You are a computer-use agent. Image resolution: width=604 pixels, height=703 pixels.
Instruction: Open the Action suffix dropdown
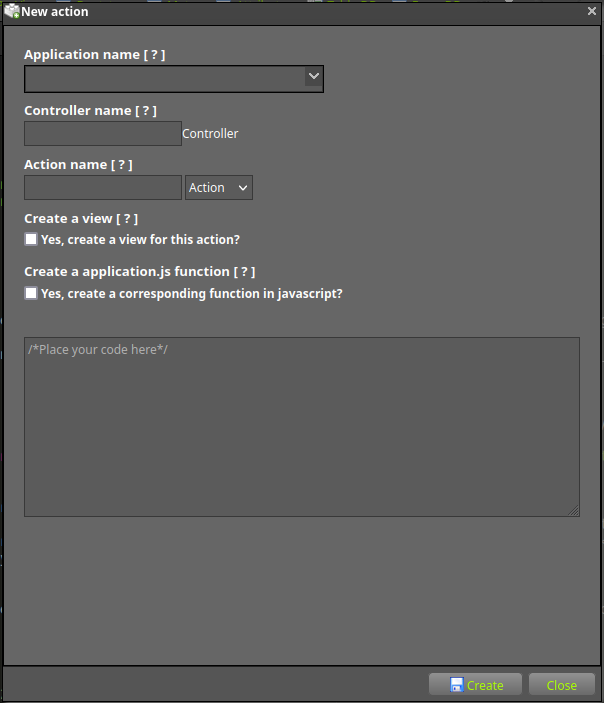point(219,187)
